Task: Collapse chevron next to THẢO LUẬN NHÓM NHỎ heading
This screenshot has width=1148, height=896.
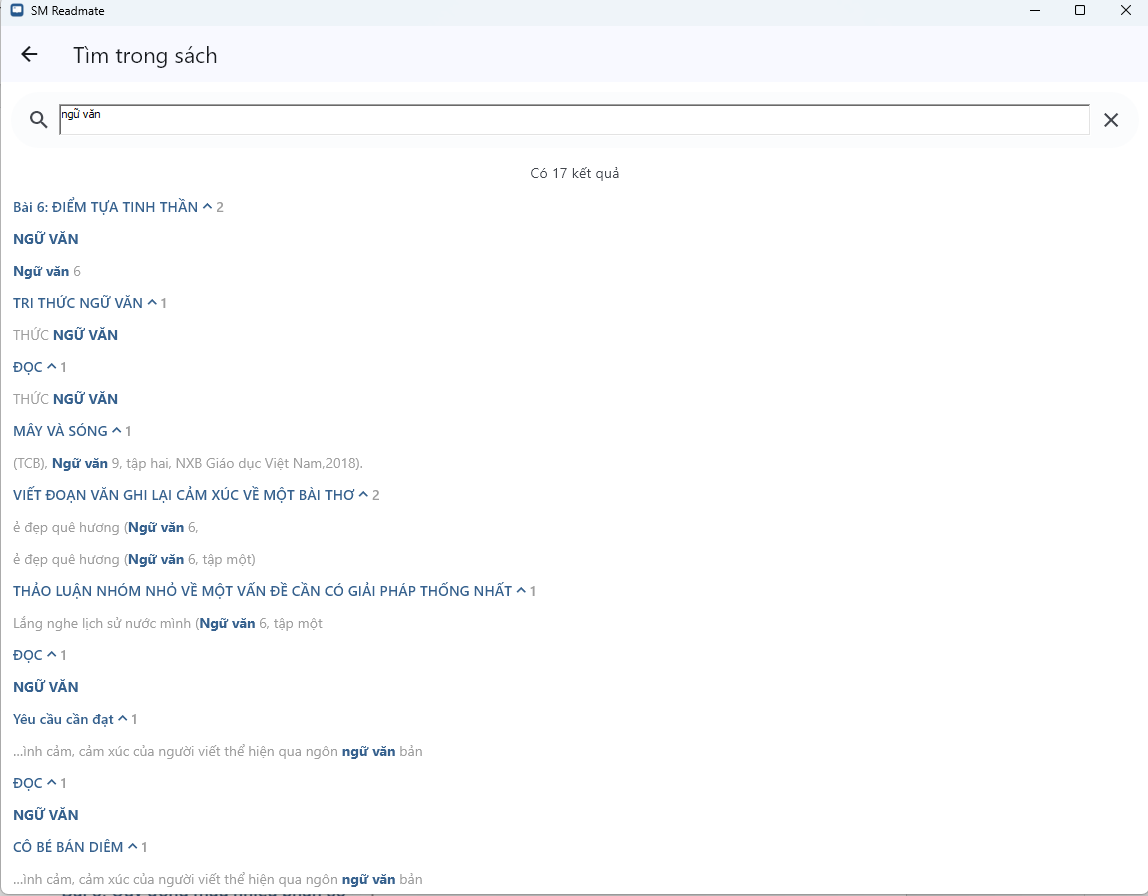Action: click(x=520, y=591)
